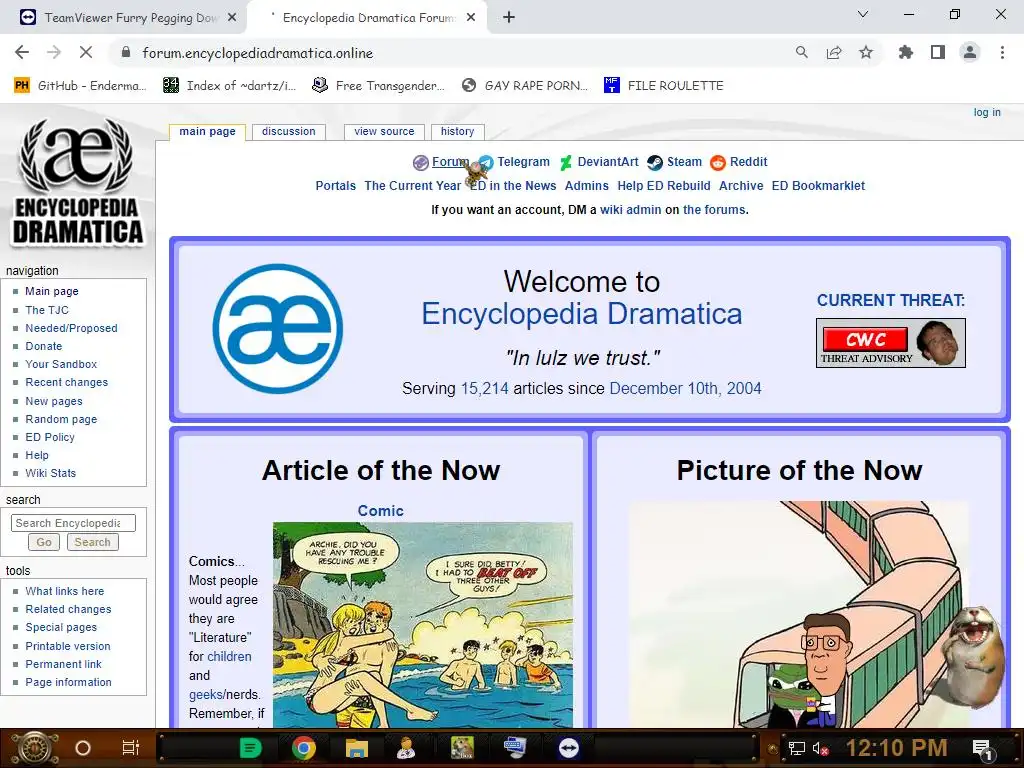
Task: Stop loading the page
Action: pyautogui.click(x=86, y=52)
